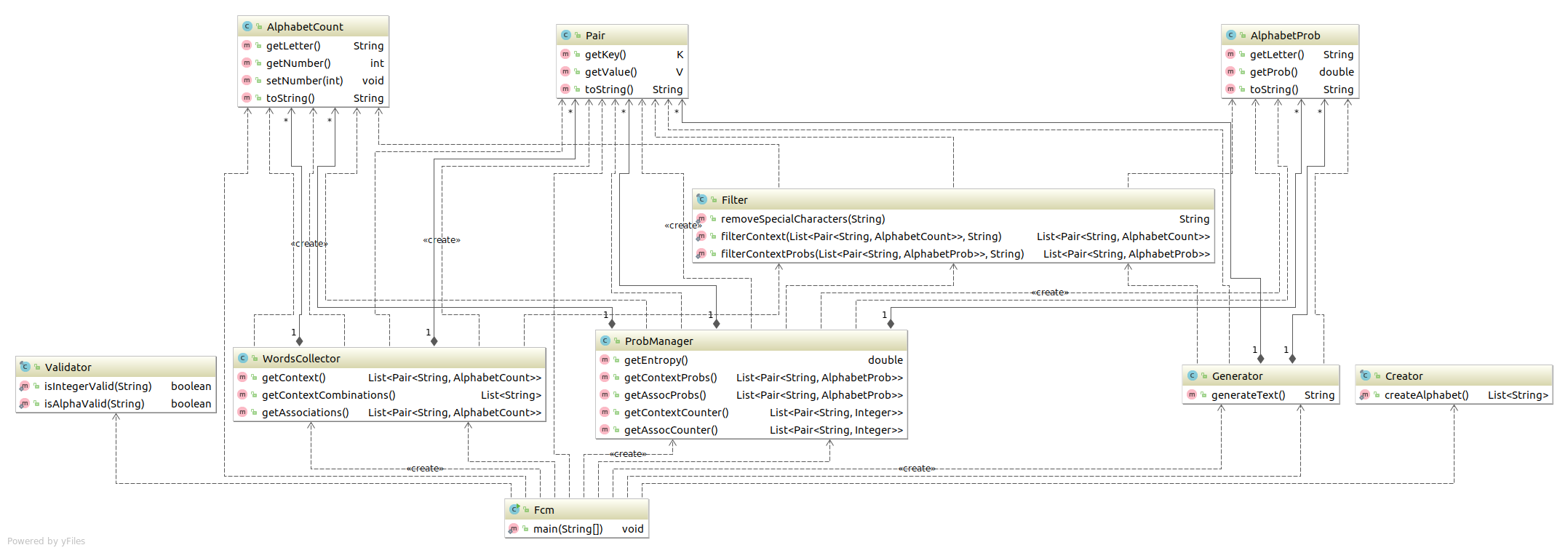Click the method icon of getNumber()

click(x=247, y=63)
